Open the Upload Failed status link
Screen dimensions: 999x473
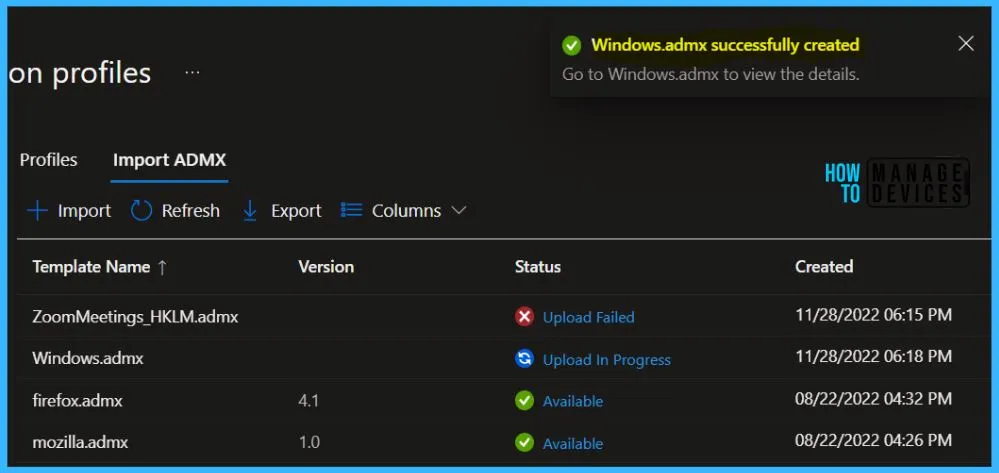click(588, 317)
